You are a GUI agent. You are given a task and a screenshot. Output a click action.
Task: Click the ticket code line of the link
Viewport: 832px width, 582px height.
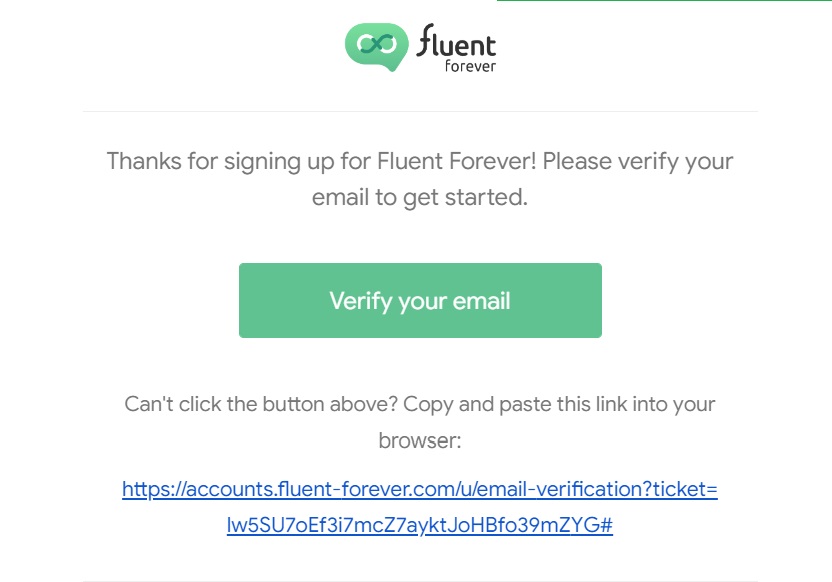[x=419, y=525]
